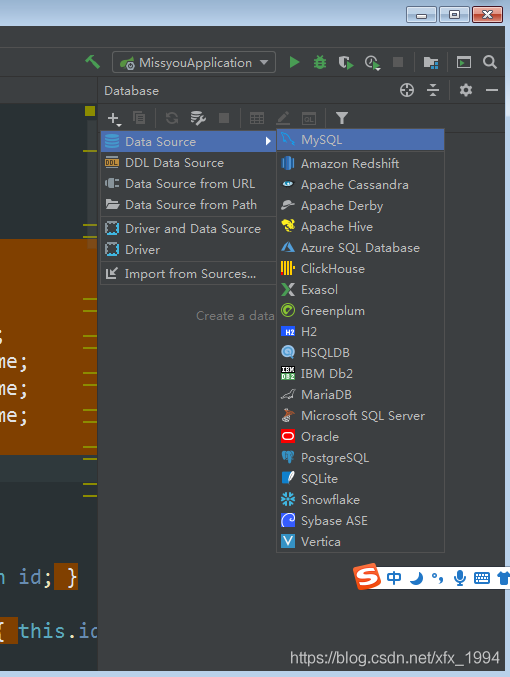Start debugging with the bug icon
The image size is (510, 677).
pyautogui.click(x=320, y=63)
